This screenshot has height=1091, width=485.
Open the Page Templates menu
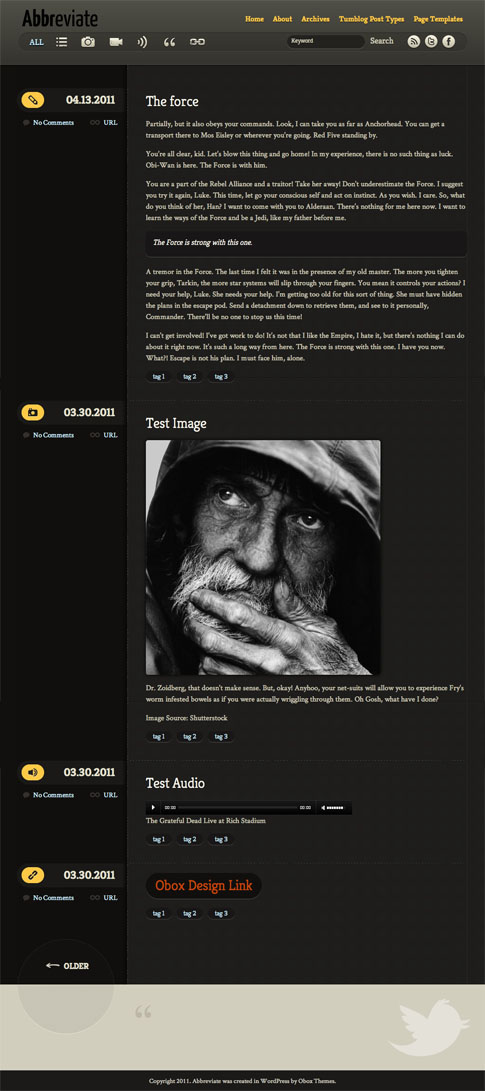(438, 19)
